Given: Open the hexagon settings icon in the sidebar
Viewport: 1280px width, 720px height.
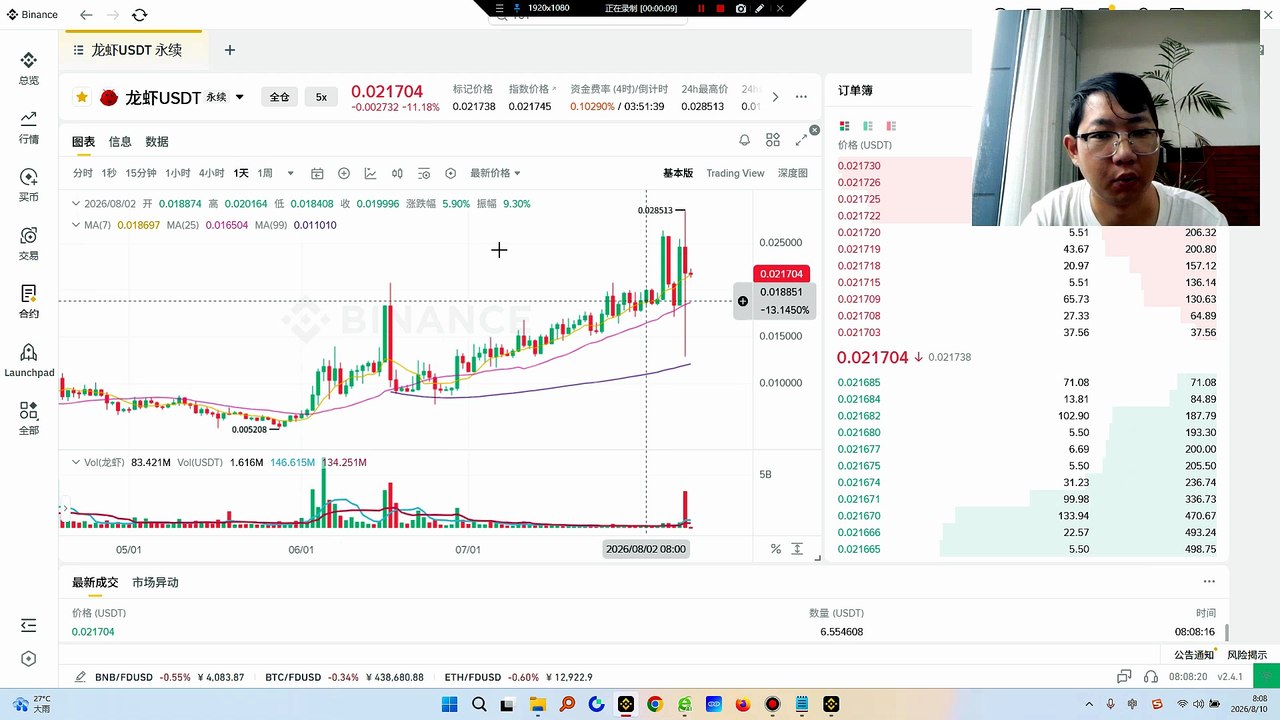Looking at the screenshot, I should [28, 659].
